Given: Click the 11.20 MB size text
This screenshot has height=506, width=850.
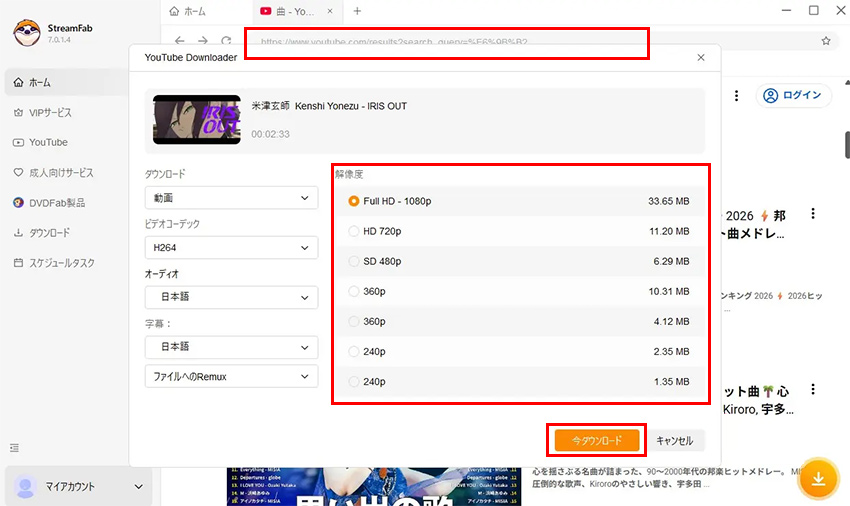Looking at the screenshot, I should pos(669,232).
